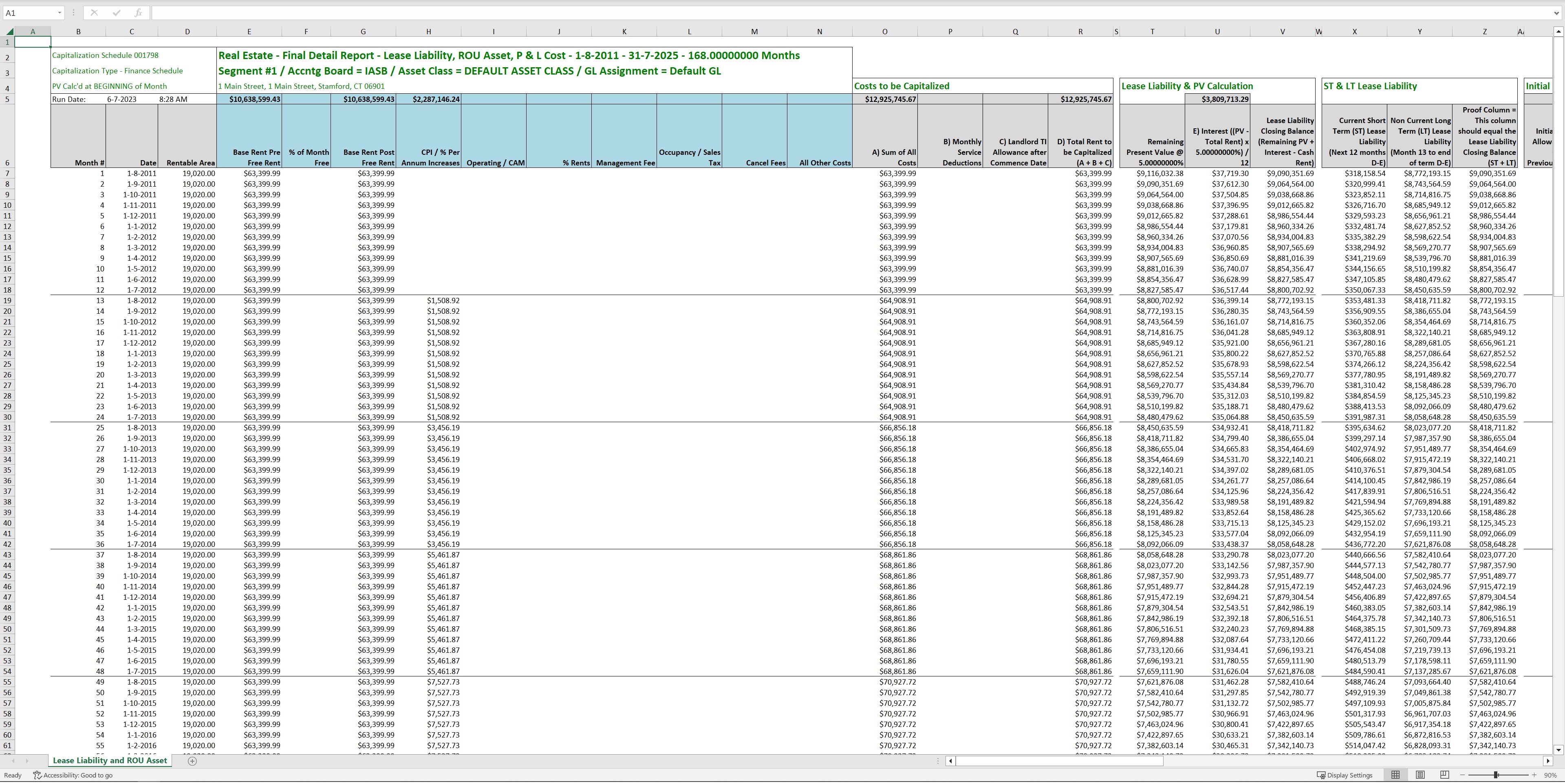
Task: Click the Cancel entry X icon
Action: [x=94, y=13]
